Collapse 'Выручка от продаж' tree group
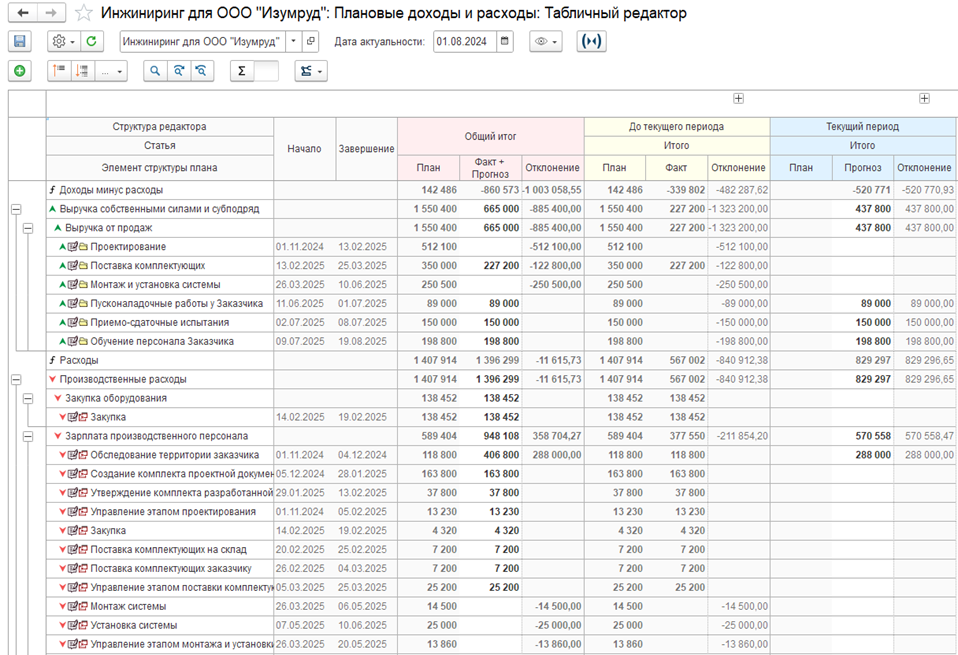Viewport: 958px width, 655px height. point(29,228)
